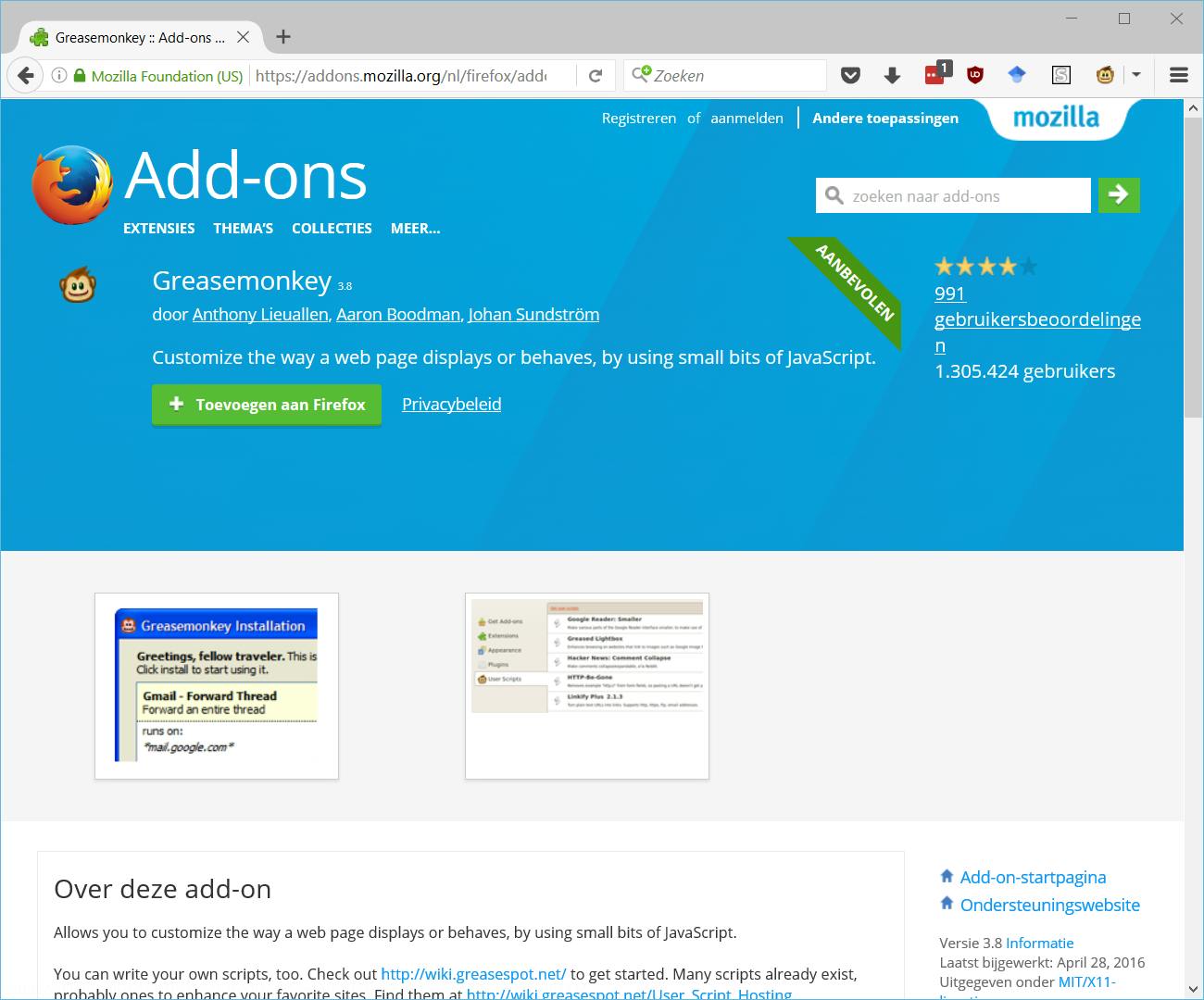Click the red extension icon with badge 1
Screen dimensions: 1204x1000
point(937,74)
